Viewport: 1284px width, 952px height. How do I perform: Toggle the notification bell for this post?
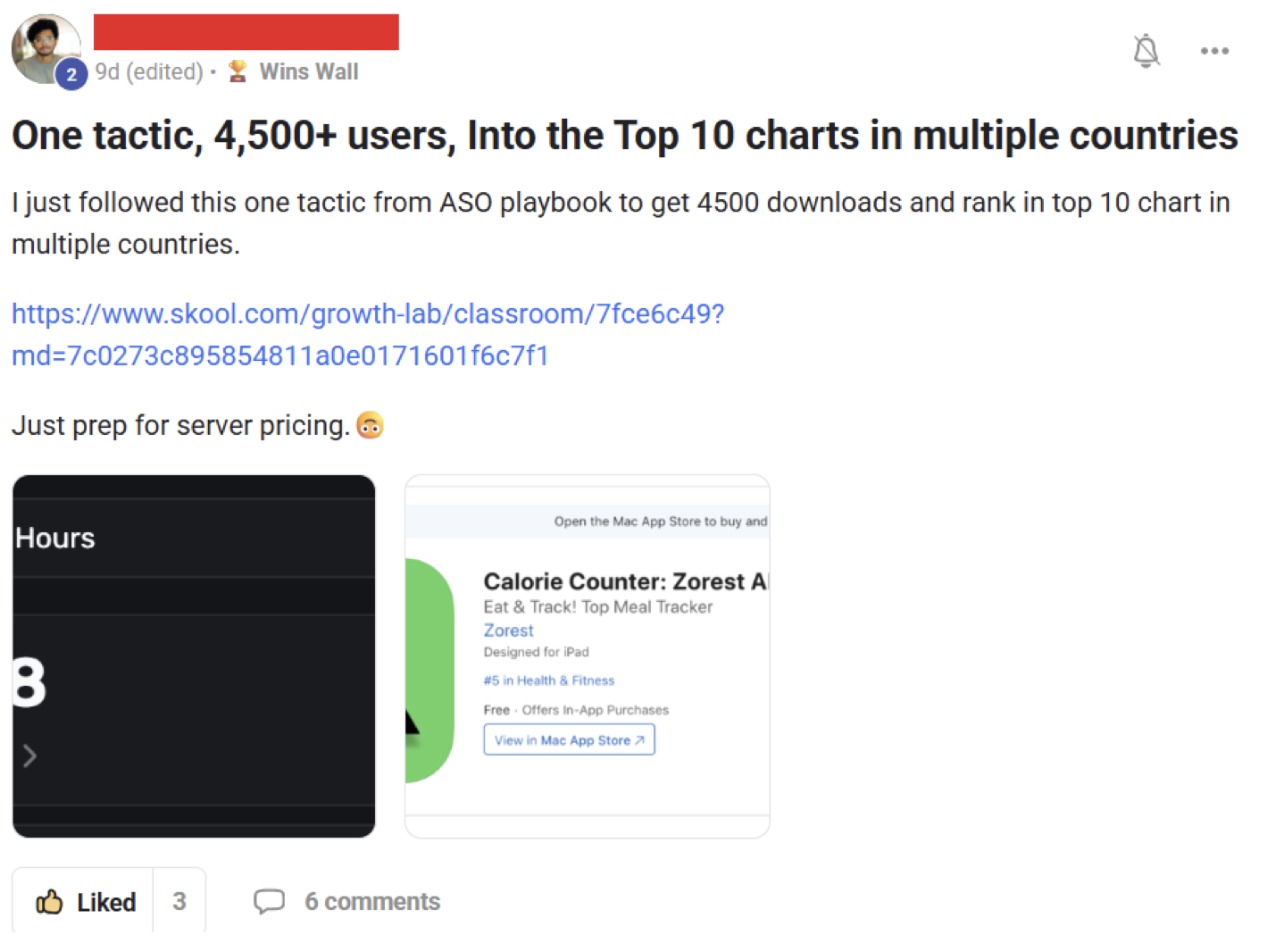coord(1146,51)
